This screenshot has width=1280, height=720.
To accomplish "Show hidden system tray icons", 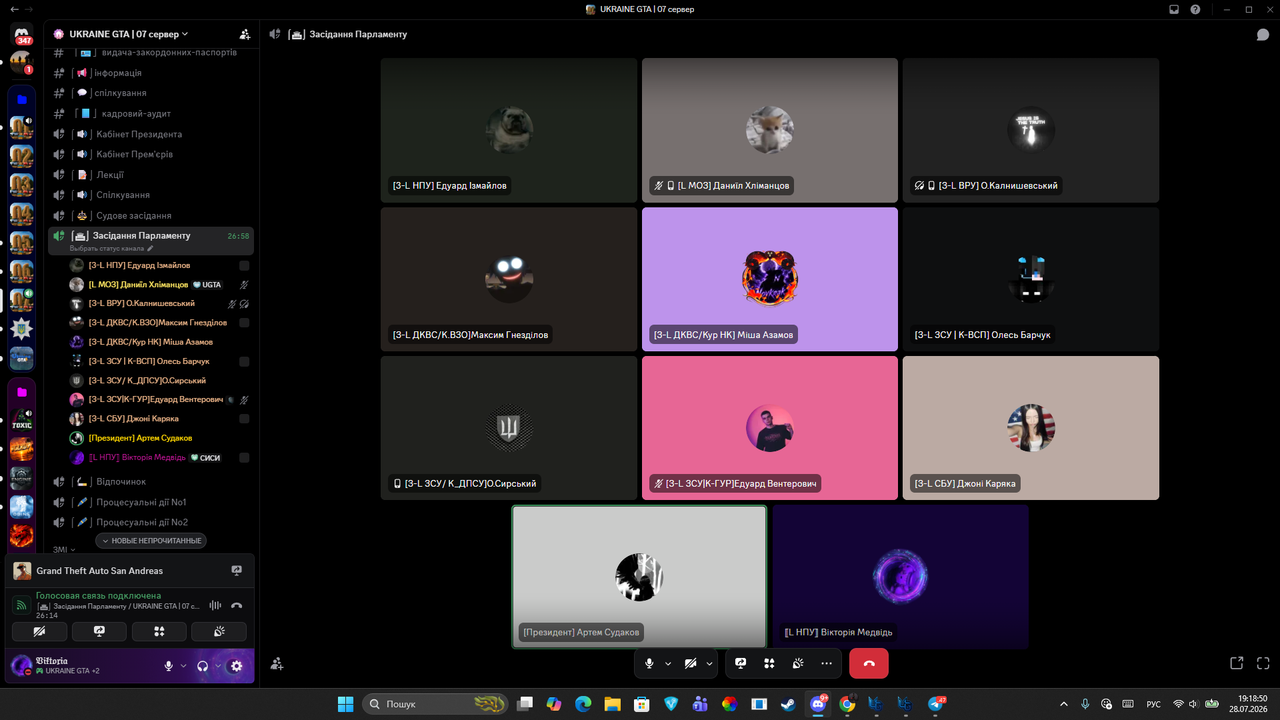I will (x=1064, y=704).
